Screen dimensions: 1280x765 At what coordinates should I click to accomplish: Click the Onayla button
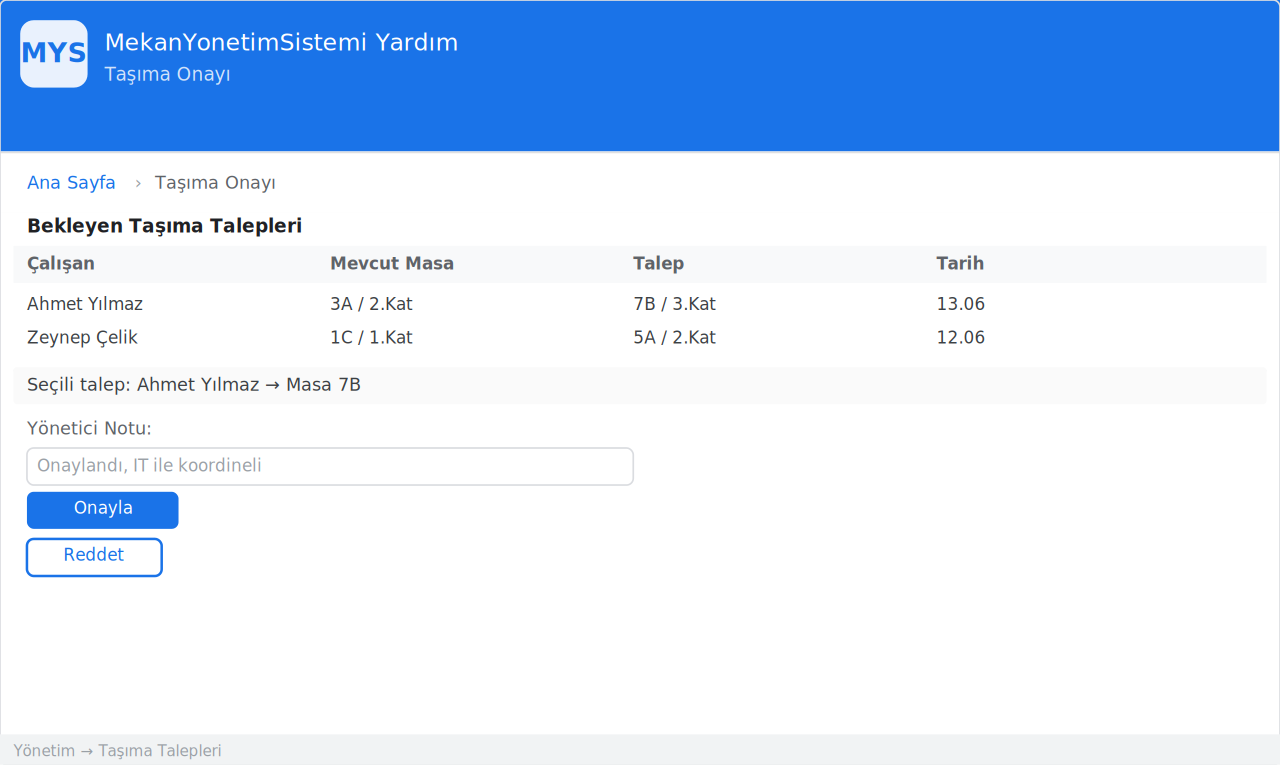[103, 510]
